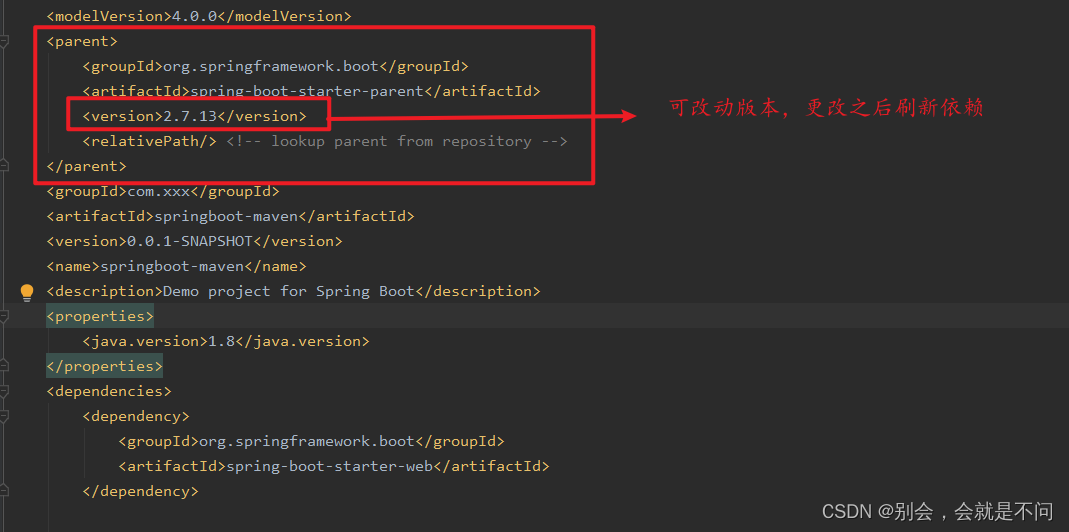Click the highlighted closing </properties> tag
Image resolution: width=1069 pixels, height=532 pixels.
pos(104,366)
